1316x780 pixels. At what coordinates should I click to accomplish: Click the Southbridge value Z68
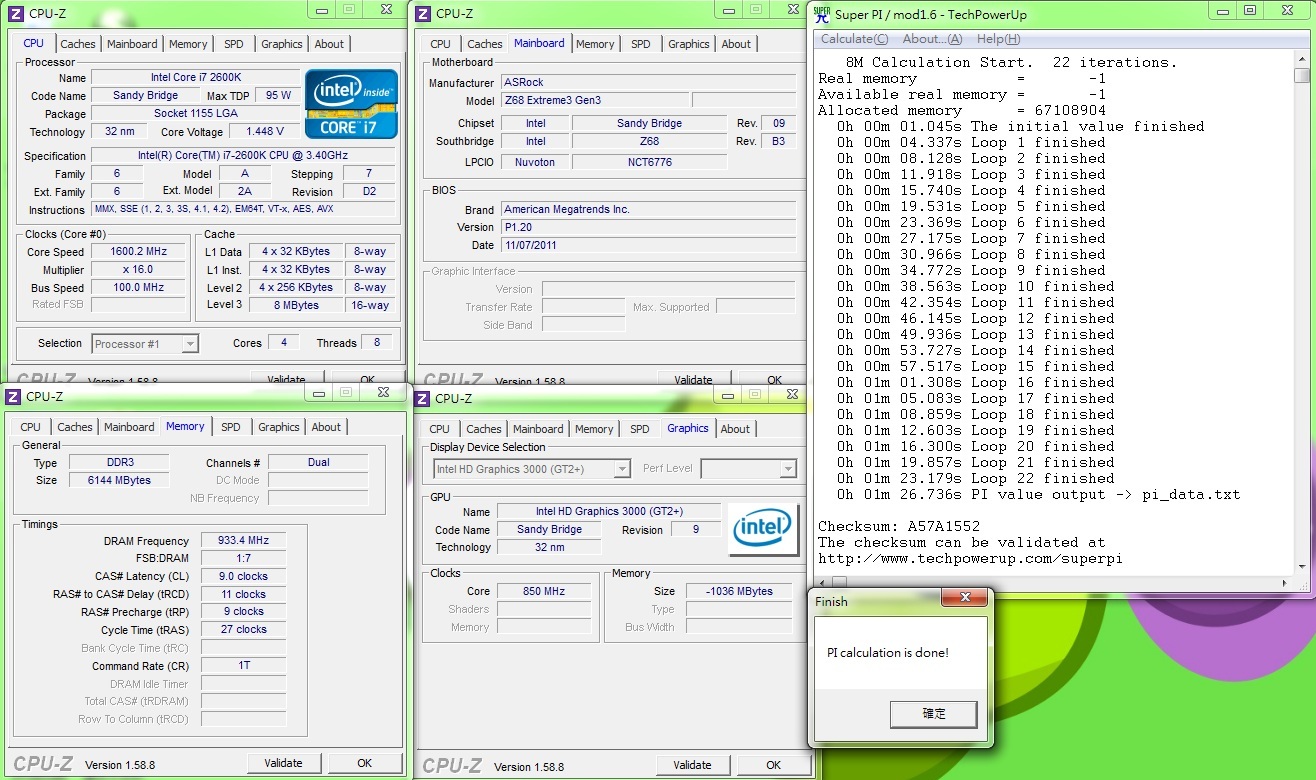tap(649, 142)
